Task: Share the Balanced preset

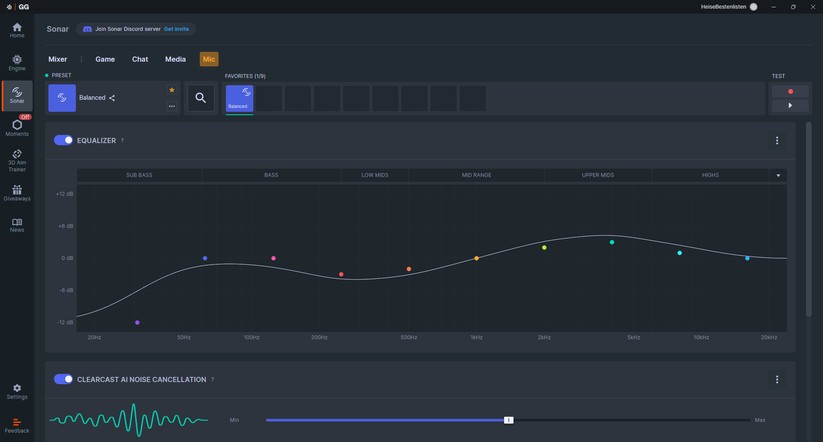Action: [x=112, y=98]
